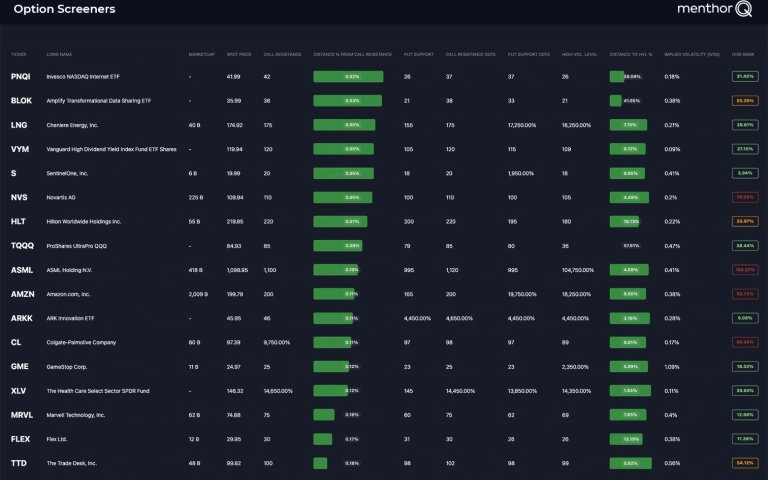The image size is (768, 480).
Task: Select the MRVL ticker
Action: 22,414
